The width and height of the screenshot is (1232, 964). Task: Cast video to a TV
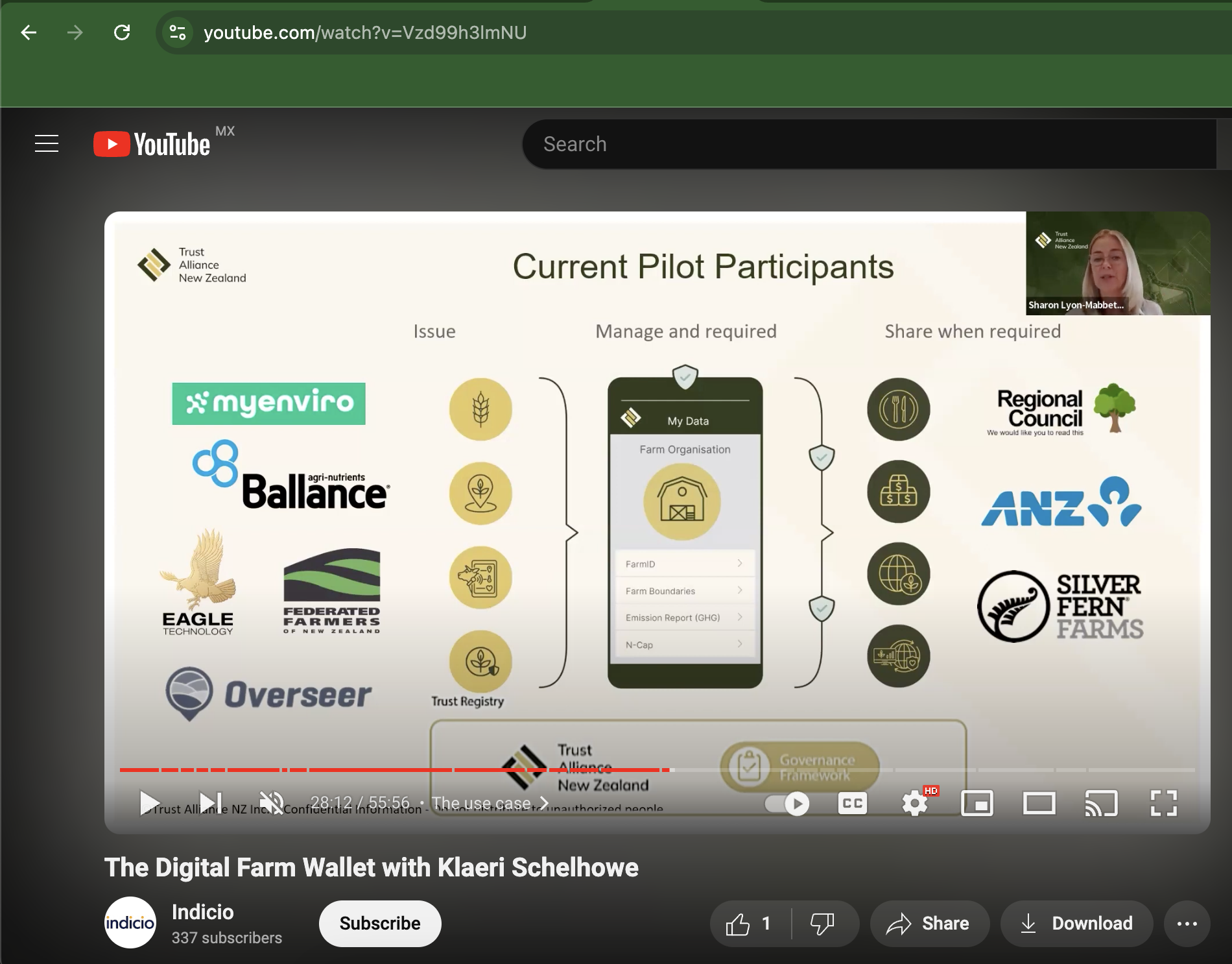pos(1101,804)
